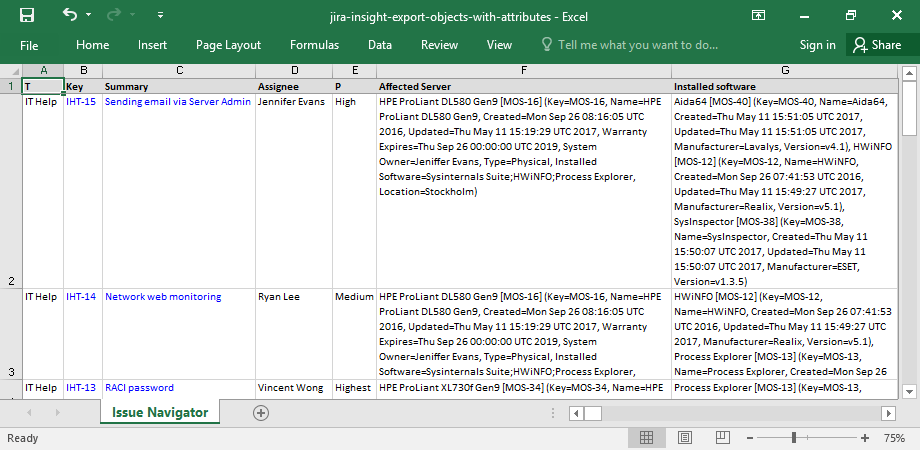The width and height of the screenshot is (920, 450).
Task: Select the 'Installed software' header cell
Action: [x=785, y=86]
